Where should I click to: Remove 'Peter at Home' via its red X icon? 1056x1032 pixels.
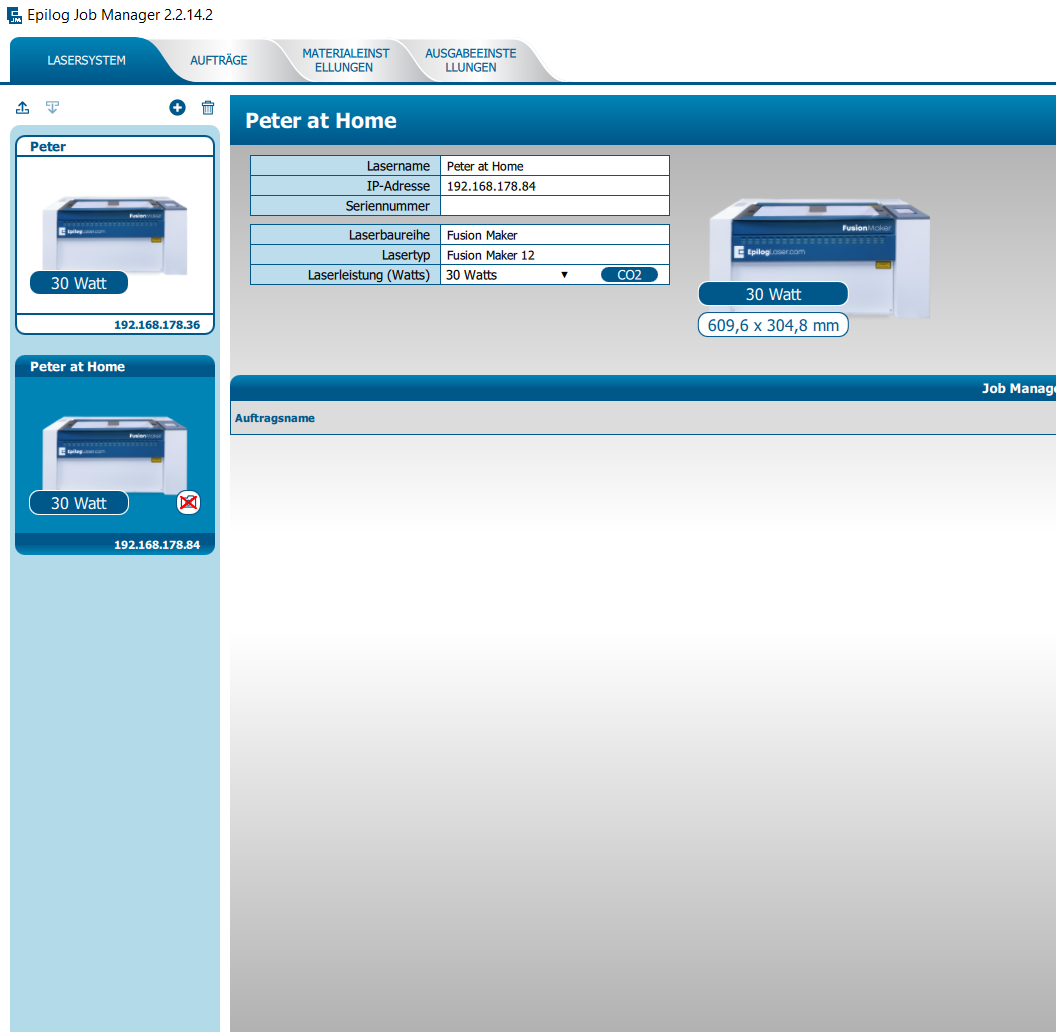[188, 503]
